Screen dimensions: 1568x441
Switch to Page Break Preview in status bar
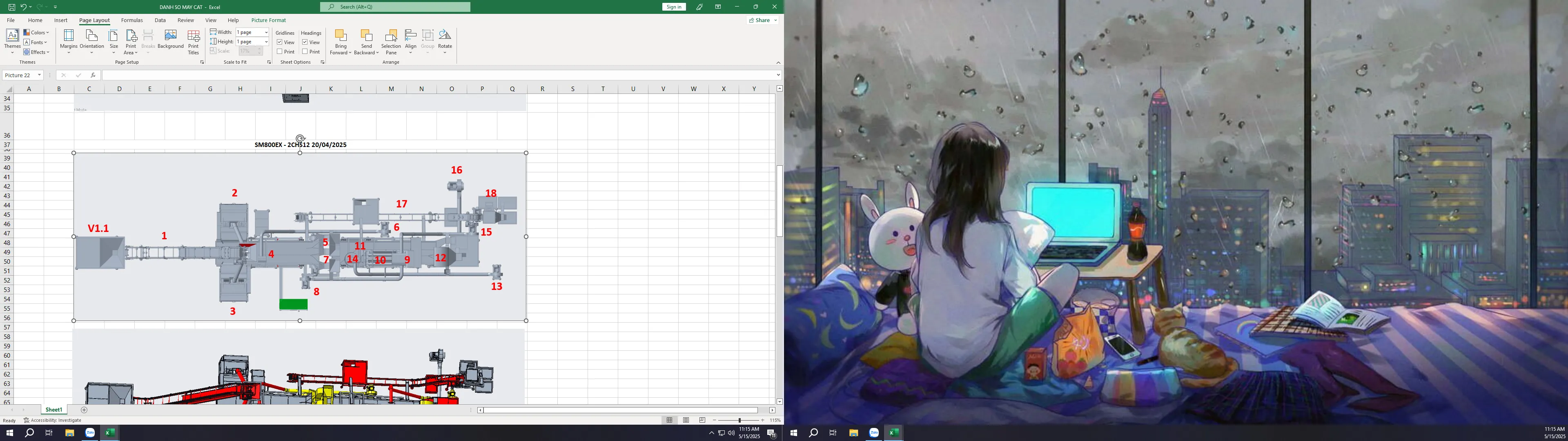point(702,420)
